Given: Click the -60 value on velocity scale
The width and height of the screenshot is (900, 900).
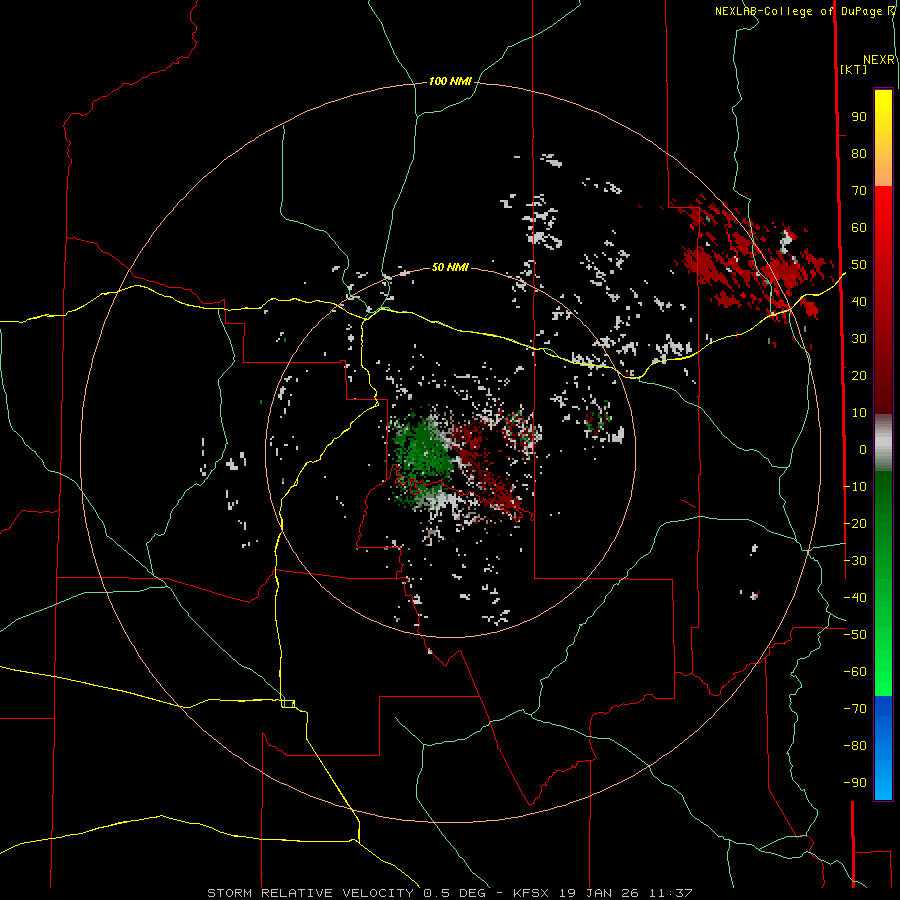Looking at the screenshot, I should click(855, 672).
